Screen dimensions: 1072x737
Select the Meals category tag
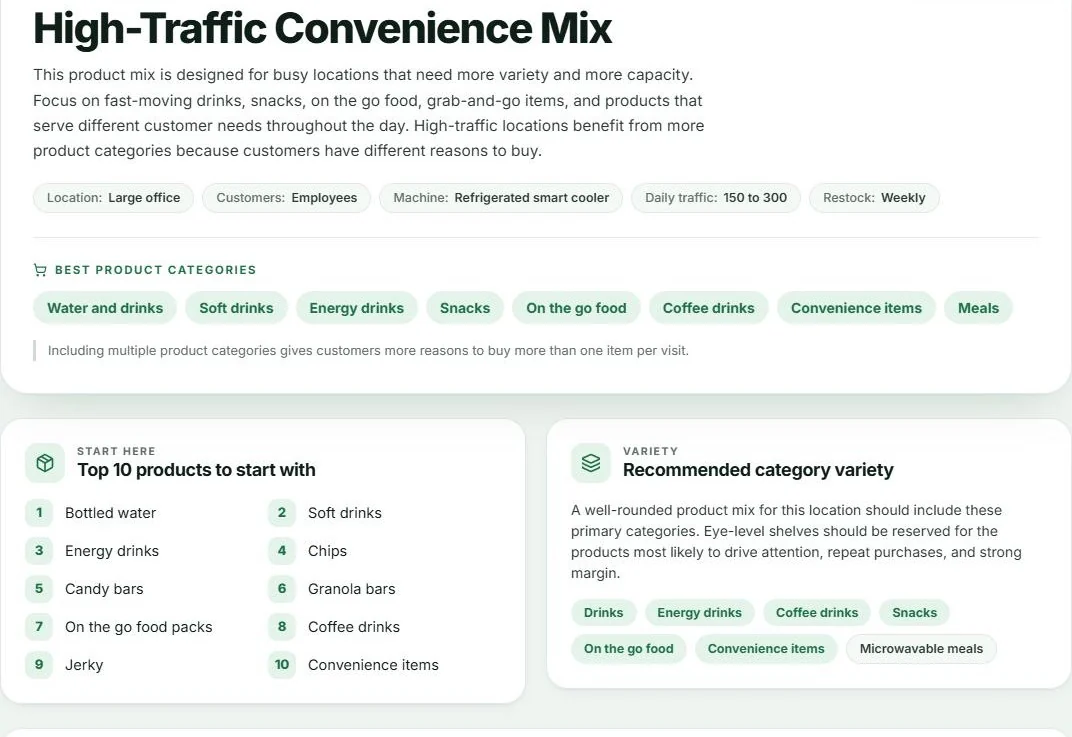(x=978, y=308)
